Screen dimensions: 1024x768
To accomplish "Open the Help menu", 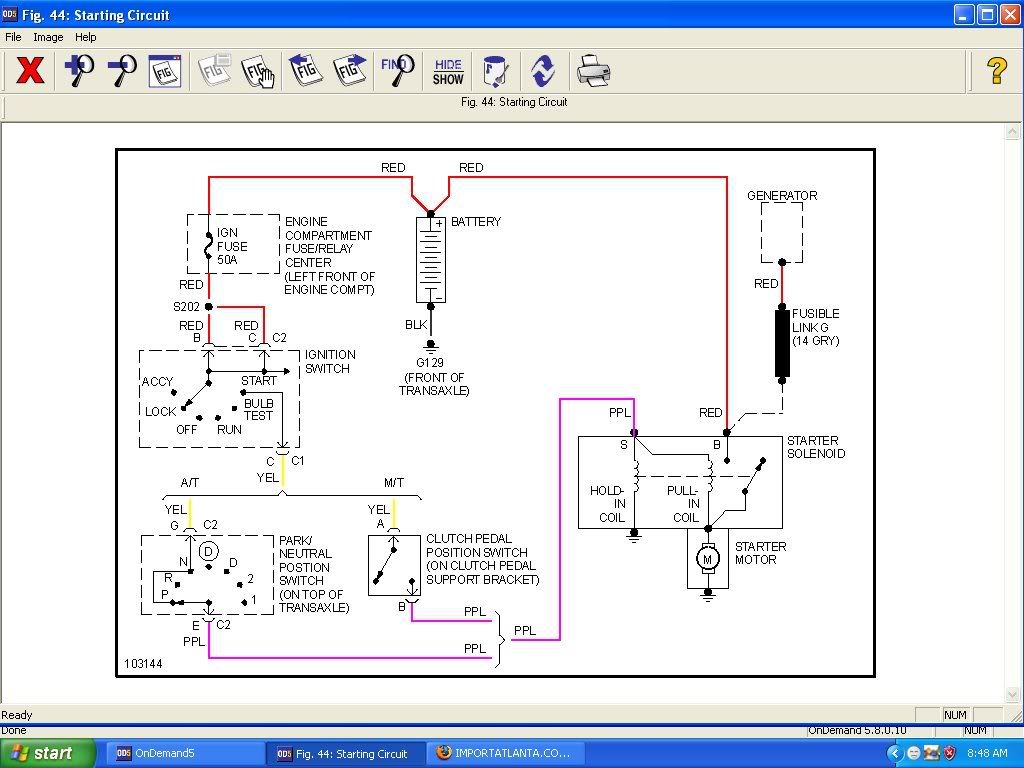I will (x=86, y=37).
